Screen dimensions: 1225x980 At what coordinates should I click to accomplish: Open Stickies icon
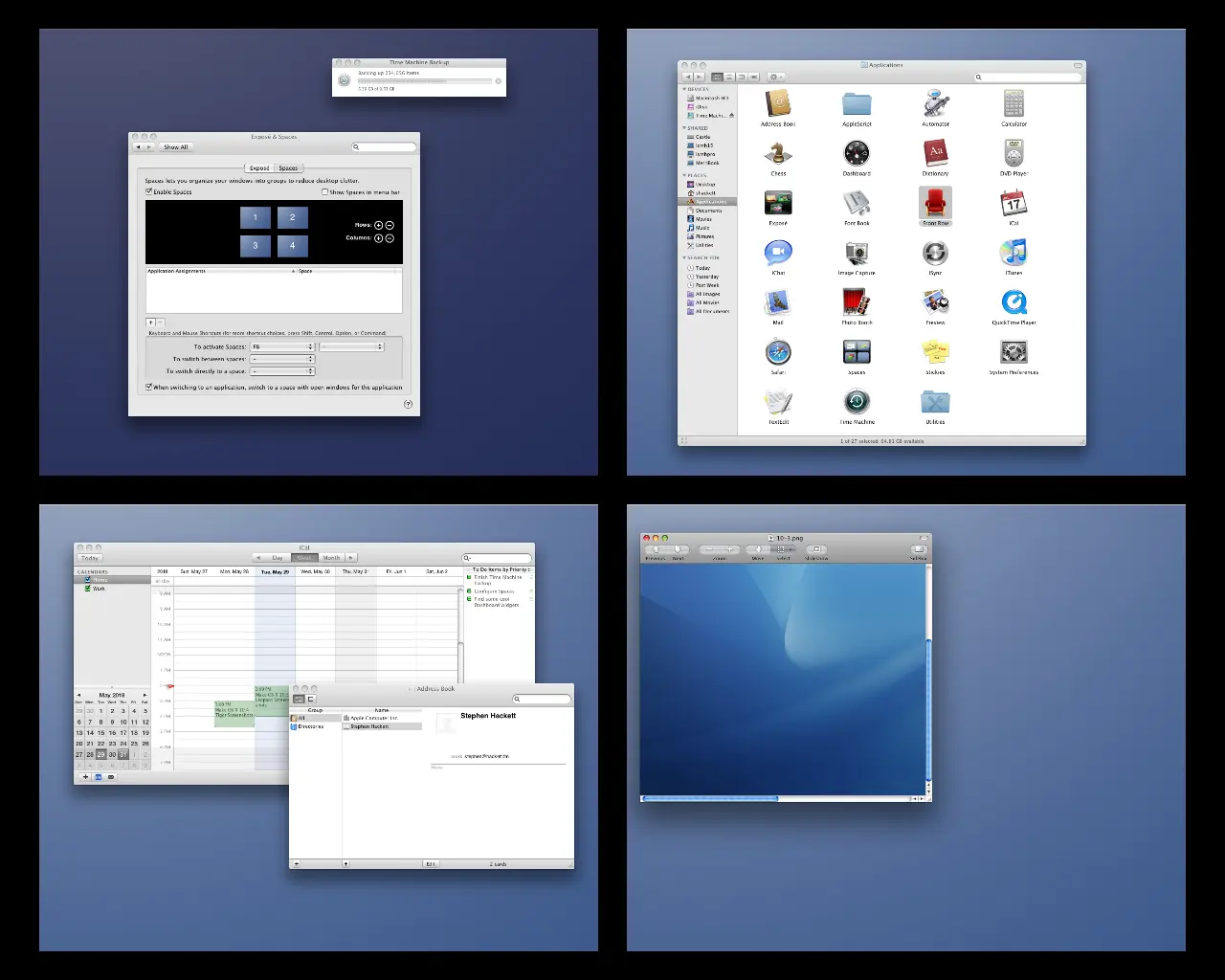[x=935, y=352]
